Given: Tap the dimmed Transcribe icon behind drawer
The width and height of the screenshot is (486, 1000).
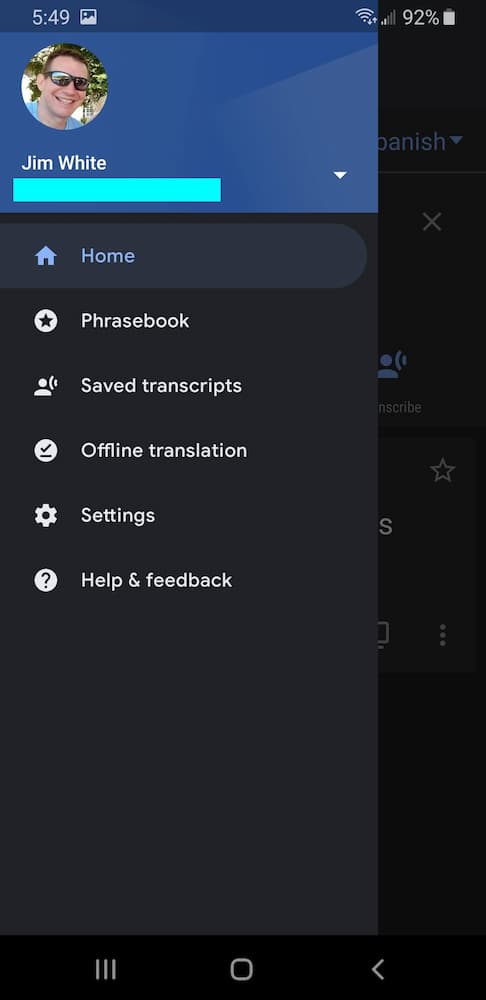Looking at the screenshot, I should 392,364.
